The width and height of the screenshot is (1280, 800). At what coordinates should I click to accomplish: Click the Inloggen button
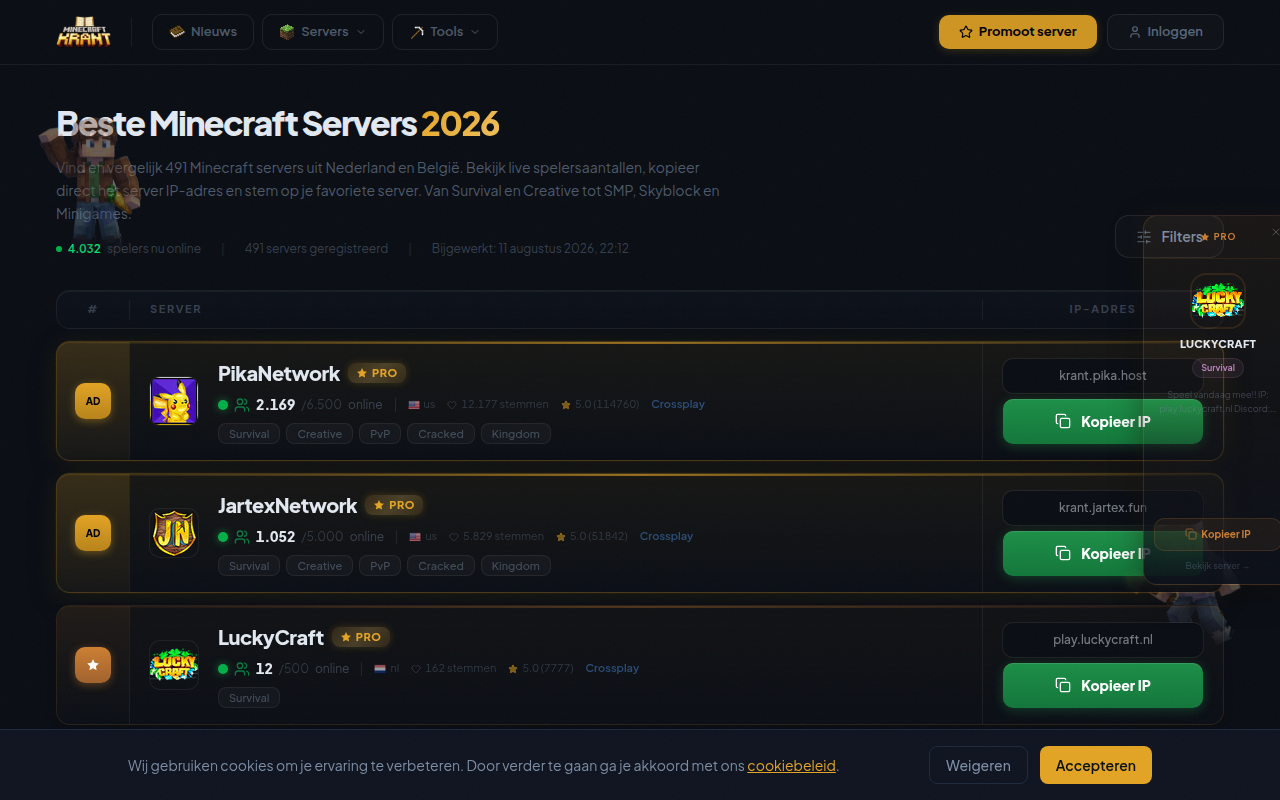pyautogui.click(x=1165, y=32)
